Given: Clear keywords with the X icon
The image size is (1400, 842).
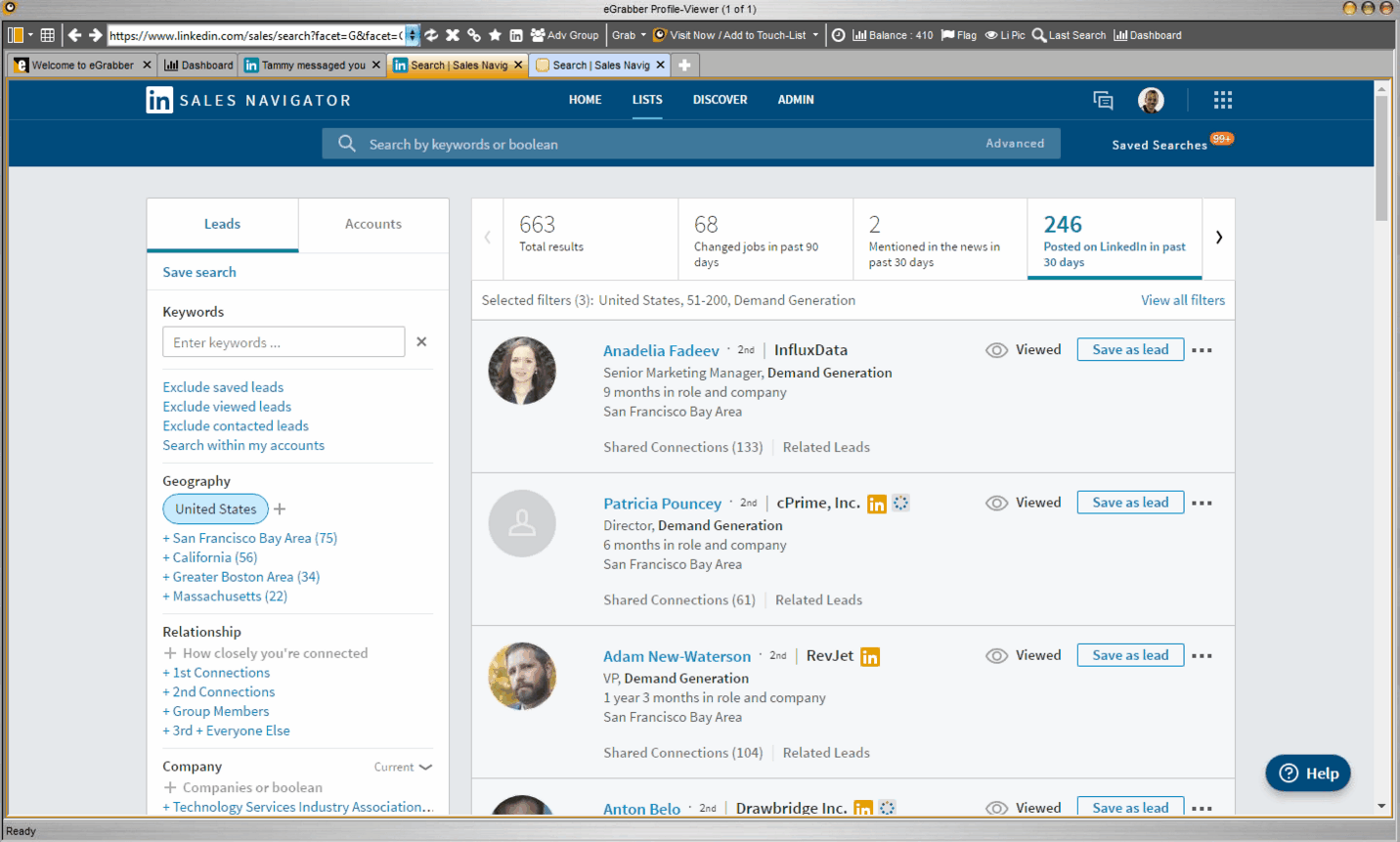Looking at the screenshot, I should tap(421, 342).
